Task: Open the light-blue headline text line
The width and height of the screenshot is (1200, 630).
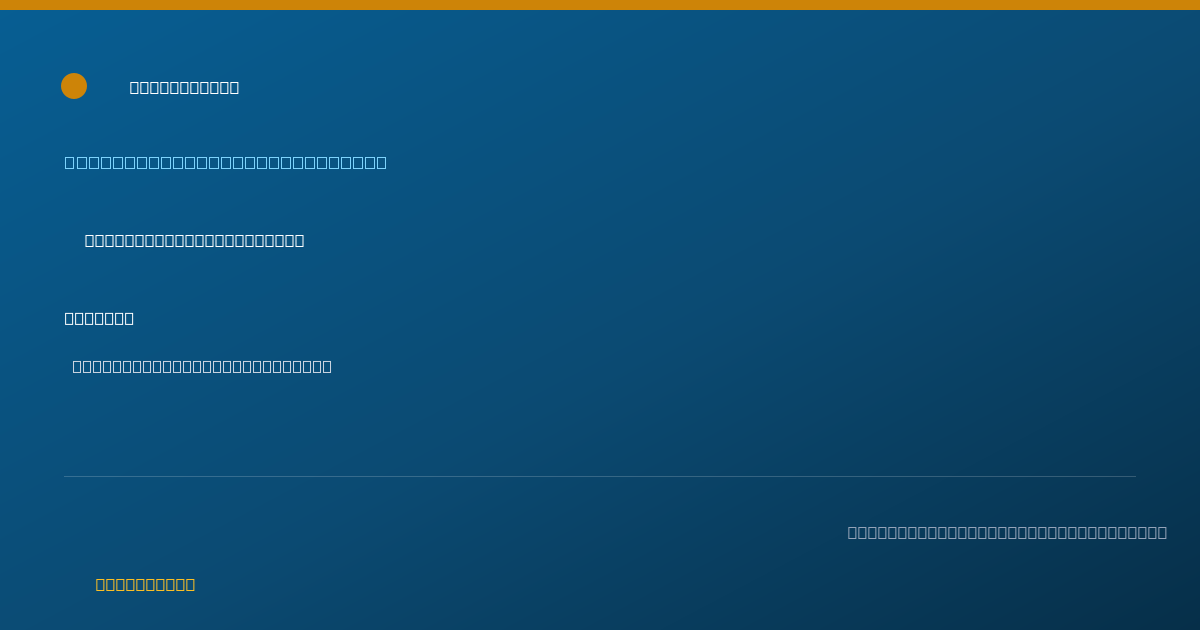Action: 226,162
